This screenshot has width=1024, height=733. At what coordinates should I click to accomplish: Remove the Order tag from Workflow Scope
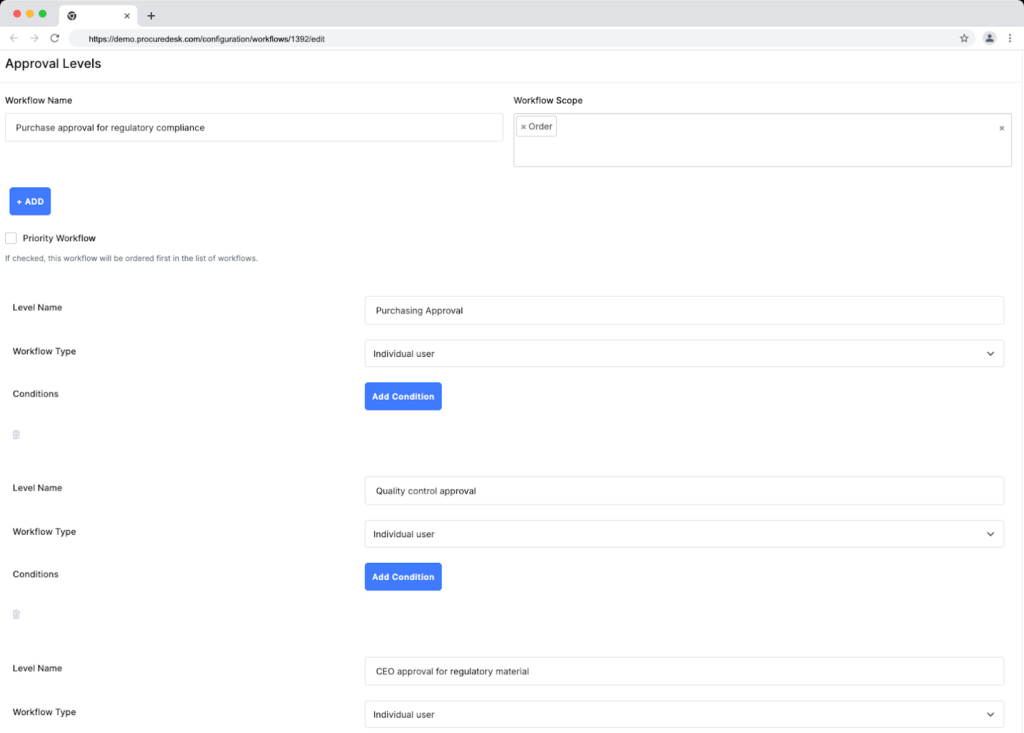click(523, 127)
